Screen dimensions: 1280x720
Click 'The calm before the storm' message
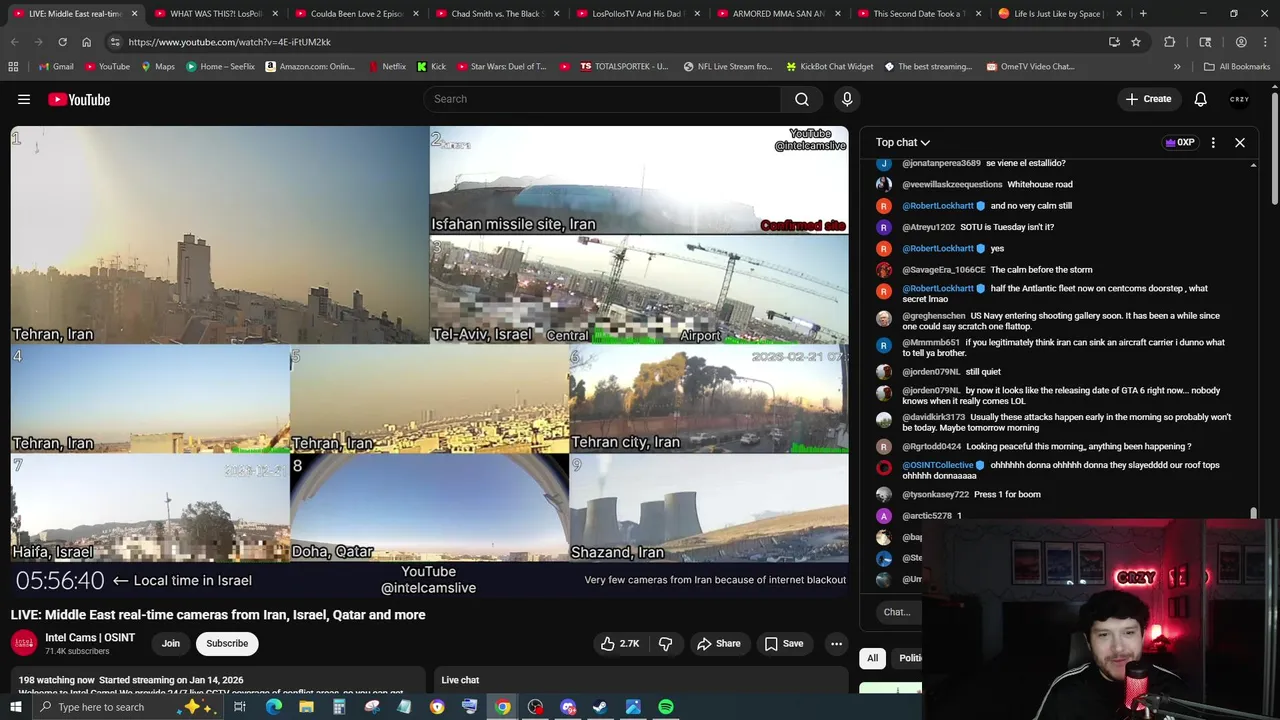(1041, 270)
